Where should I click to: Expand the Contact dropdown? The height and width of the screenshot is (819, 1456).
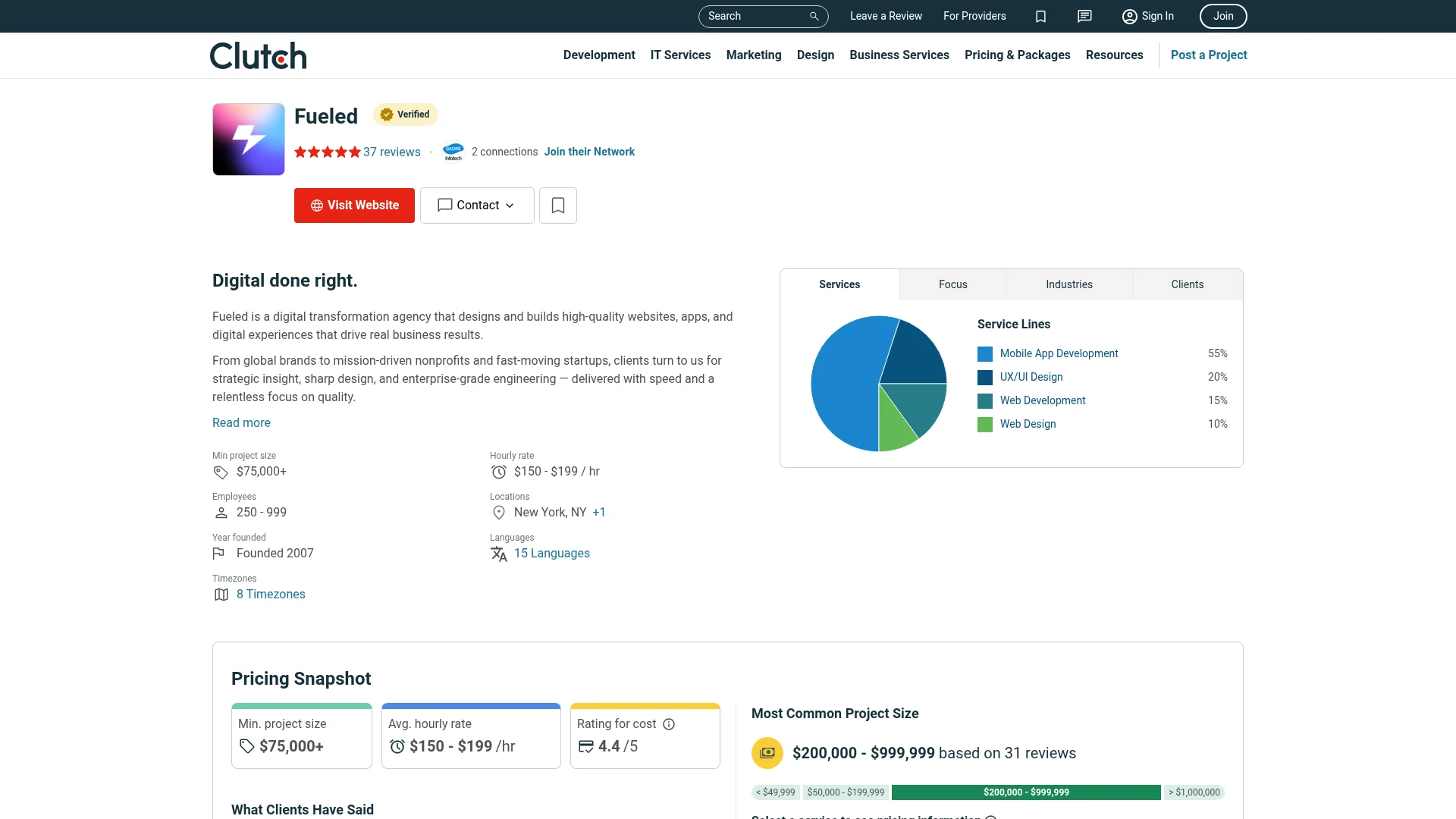tap(477, 206)
